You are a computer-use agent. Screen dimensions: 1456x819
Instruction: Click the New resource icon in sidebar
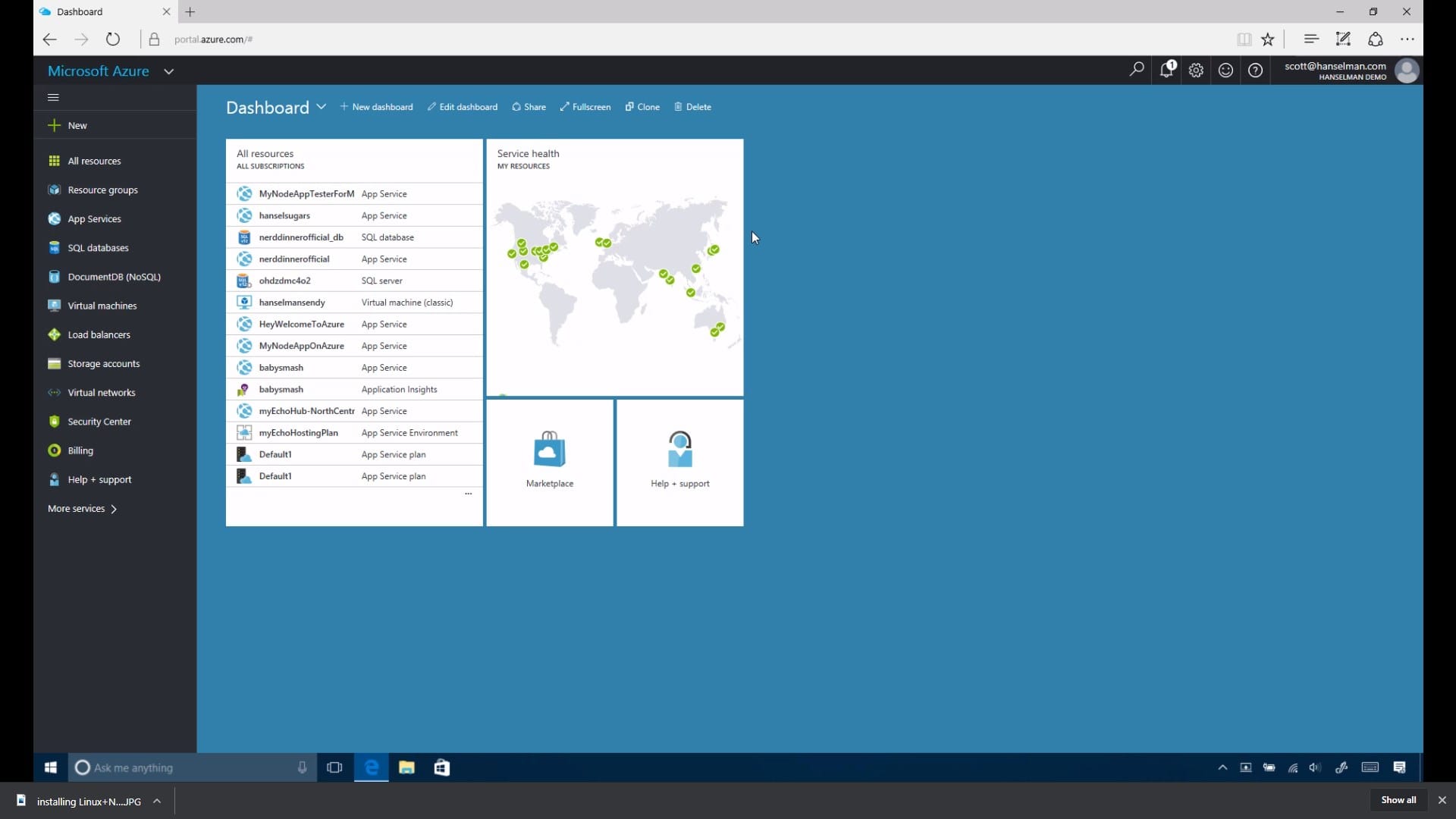point(54,125)
